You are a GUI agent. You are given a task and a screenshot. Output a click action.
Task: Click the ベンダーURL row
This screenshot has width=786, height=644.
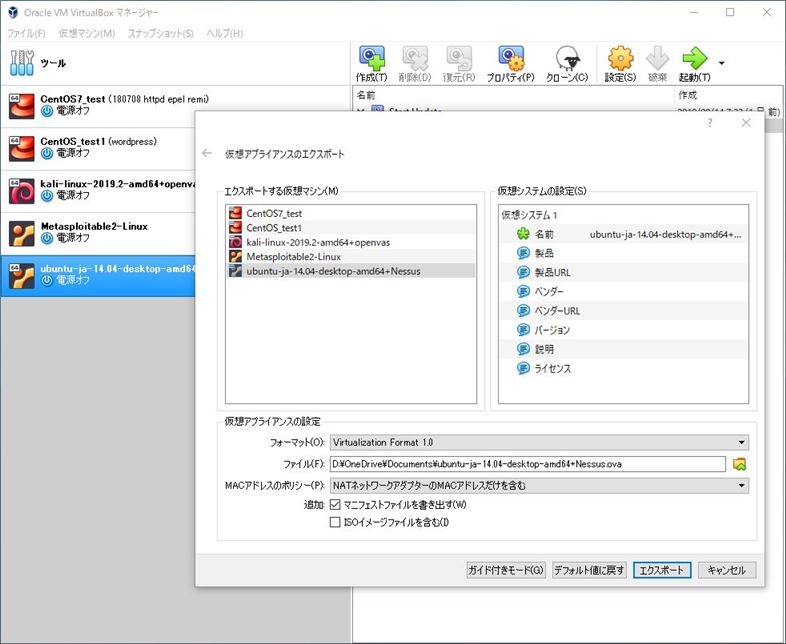[623, 311]
